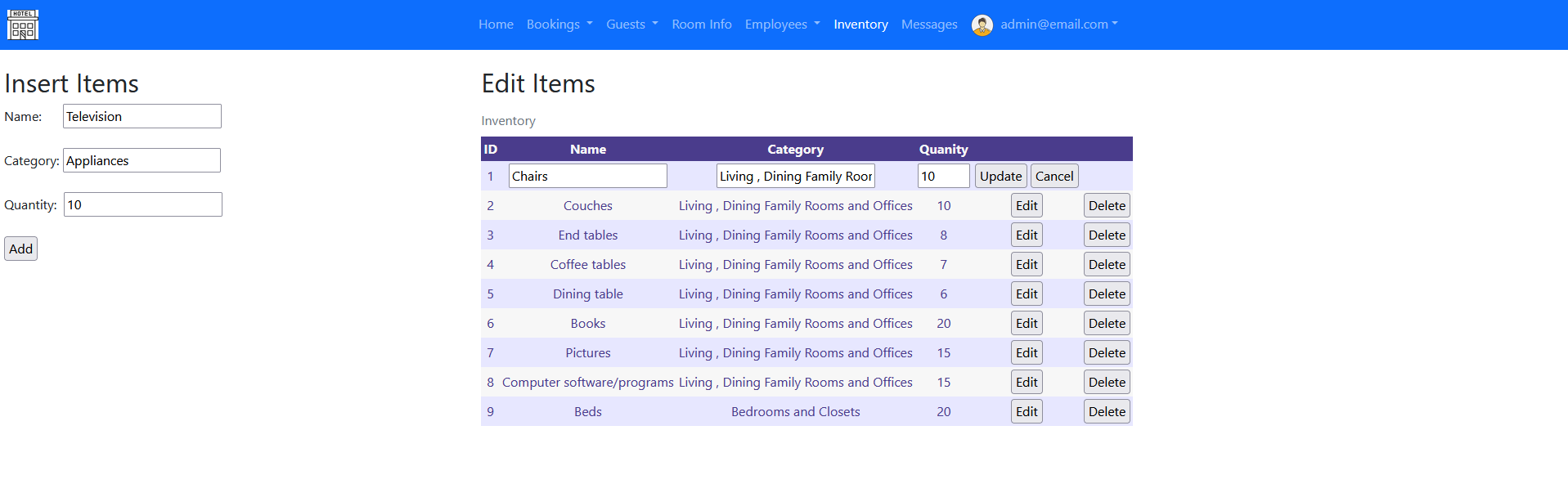
Task: Go to the Home page
Action: [x=496, y=25]
